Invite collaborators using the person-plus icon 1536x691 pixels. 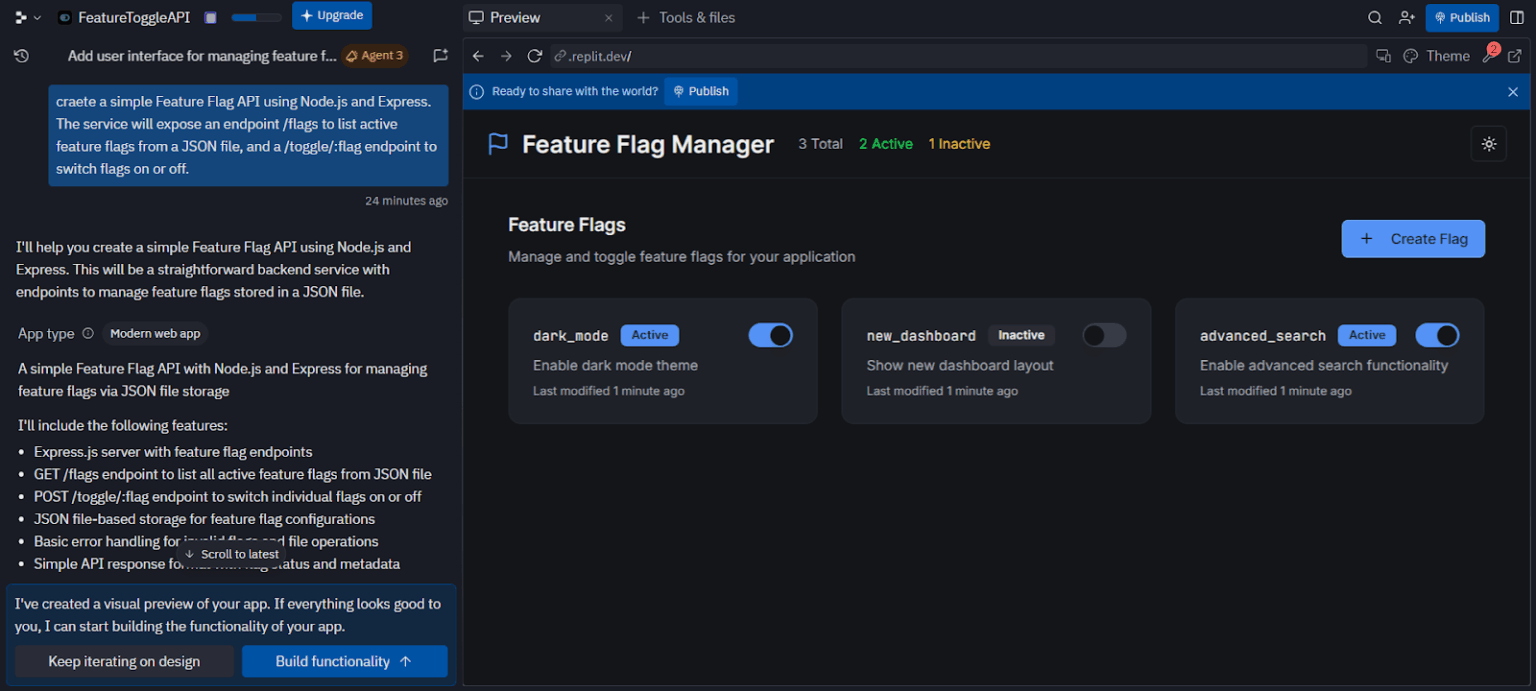[x=1406, y=17]
